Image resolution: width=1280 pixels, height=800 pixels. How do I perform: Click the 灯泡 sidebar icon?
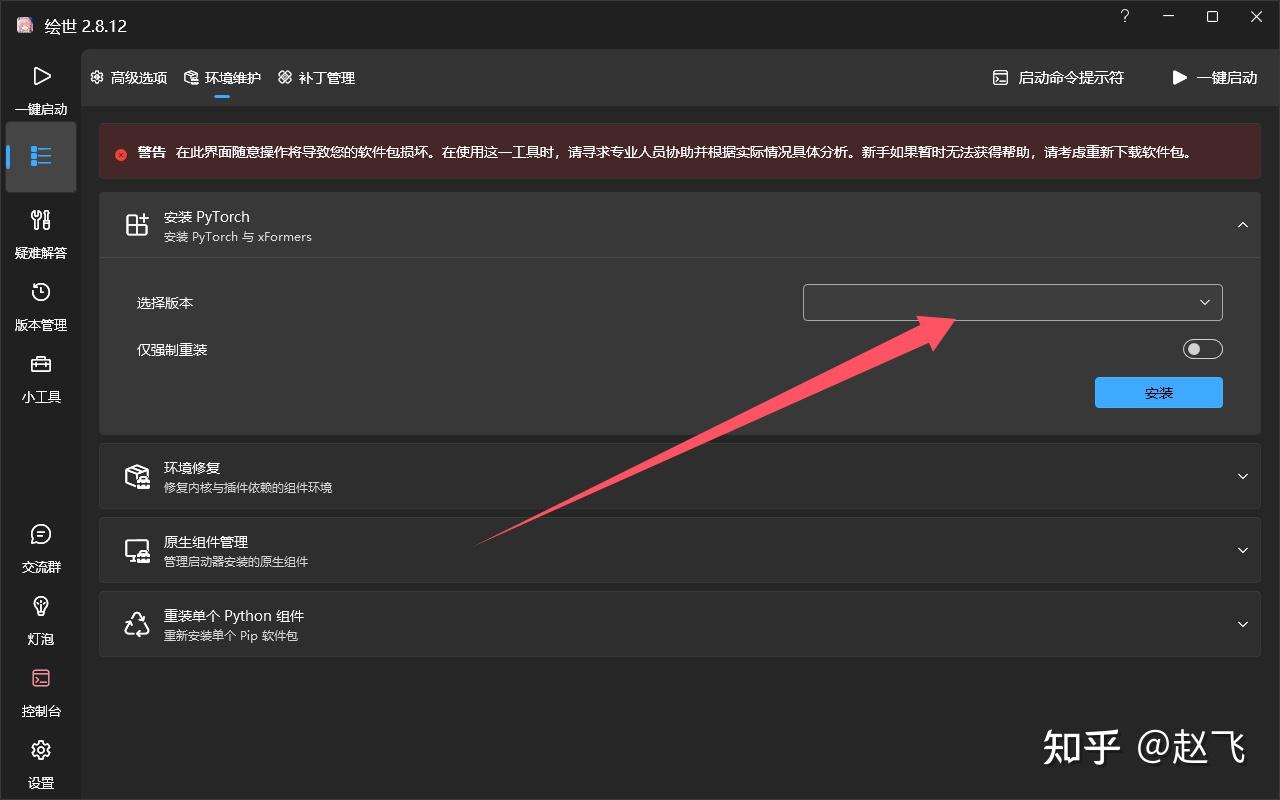pos(41,618)
